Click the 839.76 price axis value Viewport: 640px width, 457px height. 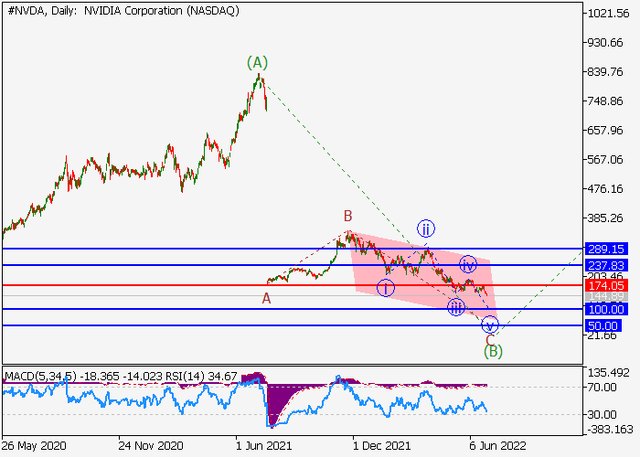(606, 72)
